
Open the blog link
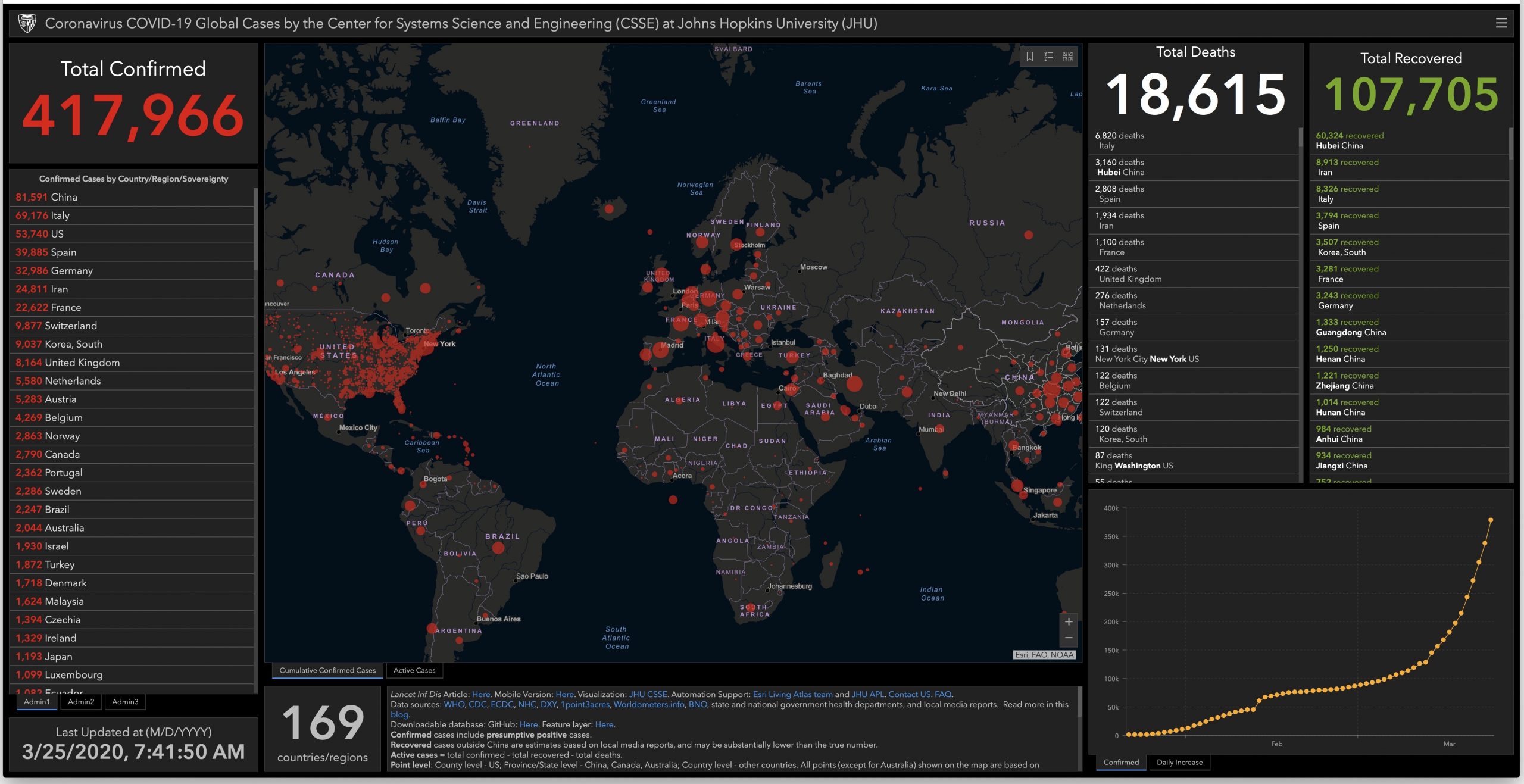point(399,714)
